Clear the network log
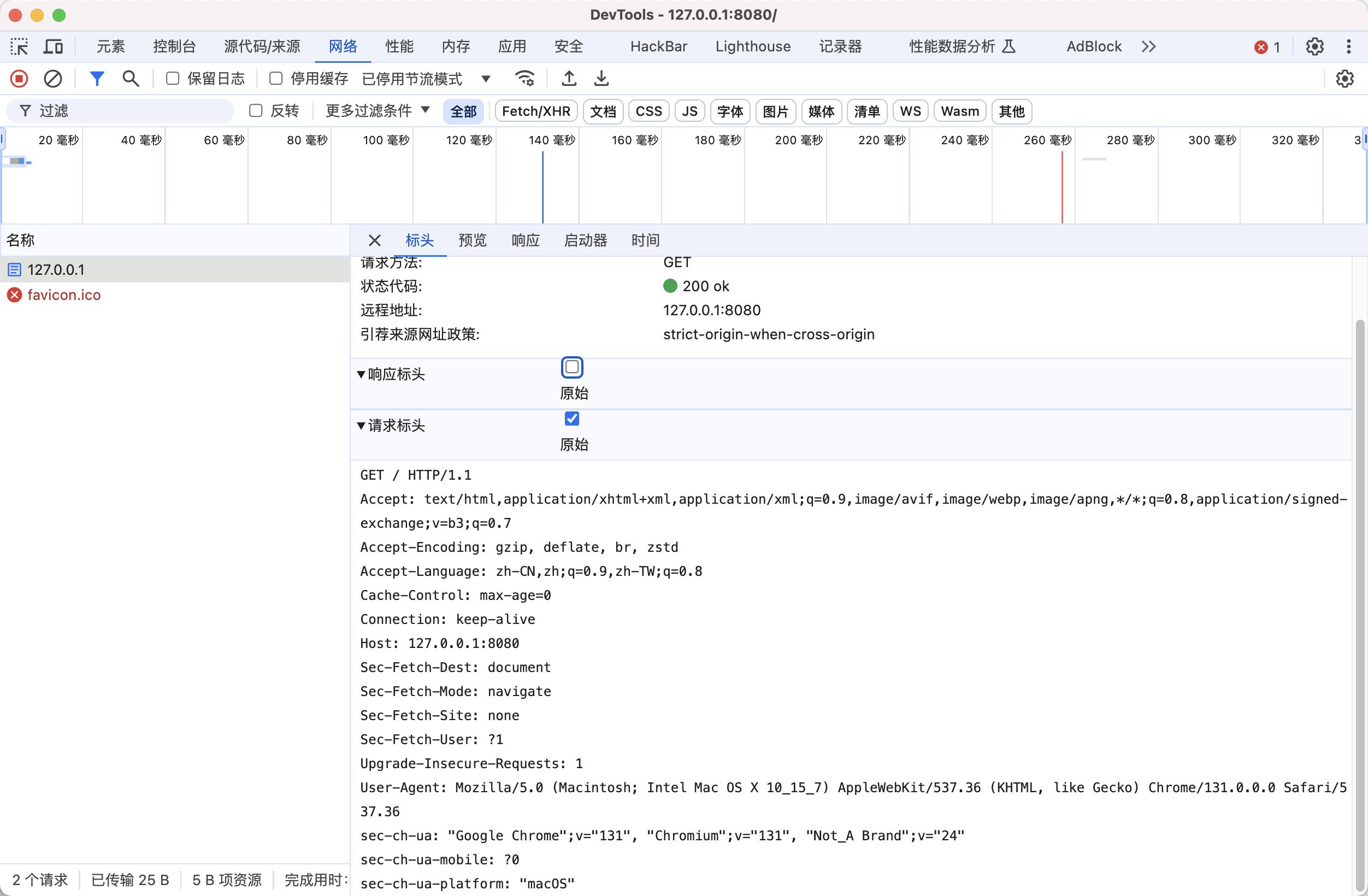Viewport: 1368px width, 896px height. tap(53, 79)
